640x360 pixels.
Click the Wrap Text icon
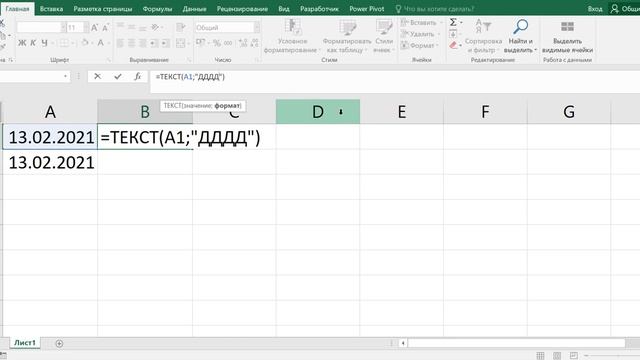click(x=181, y=28)
